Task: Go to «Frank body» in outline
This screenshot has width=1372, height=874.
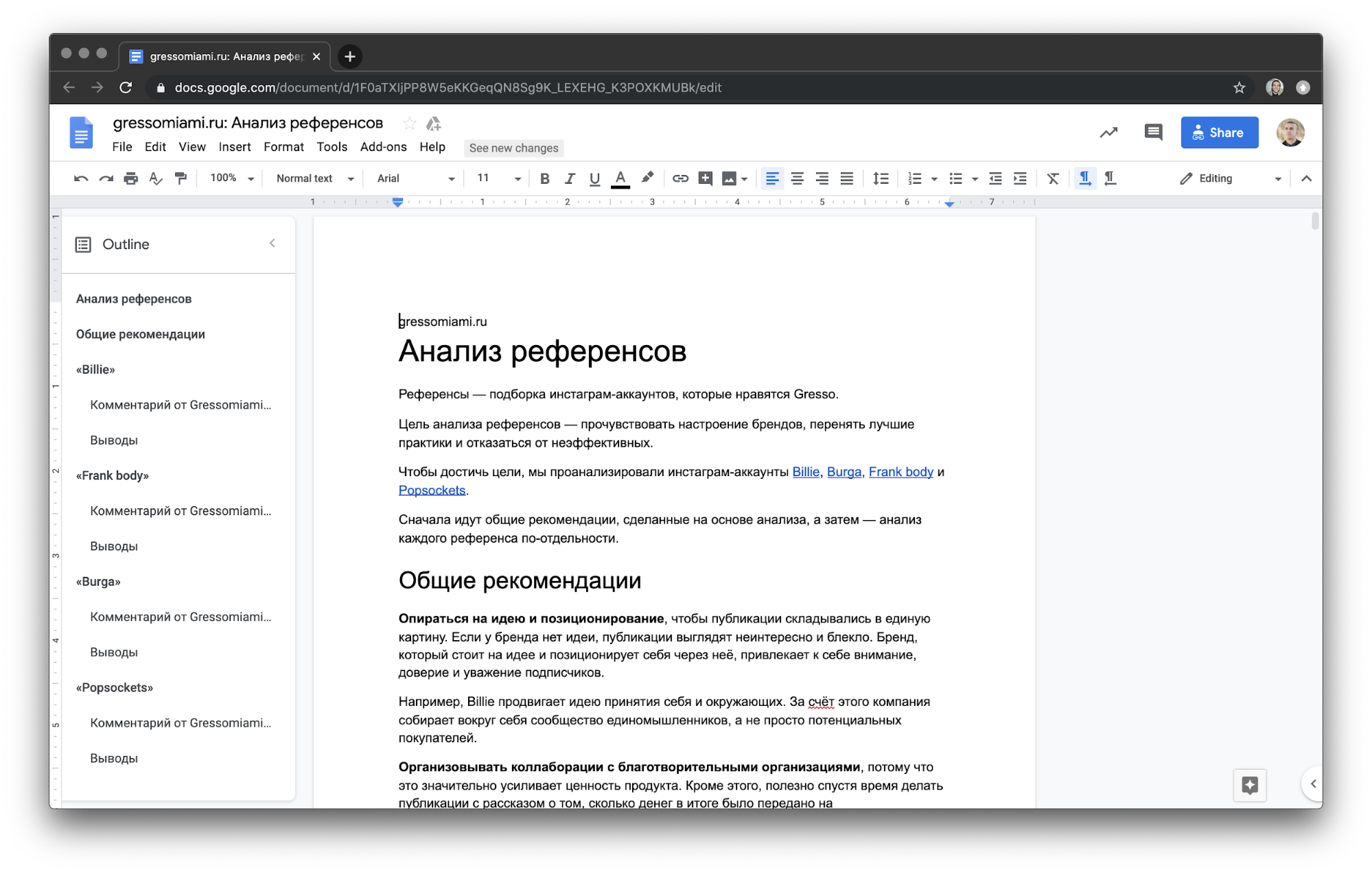Action: 112,475
